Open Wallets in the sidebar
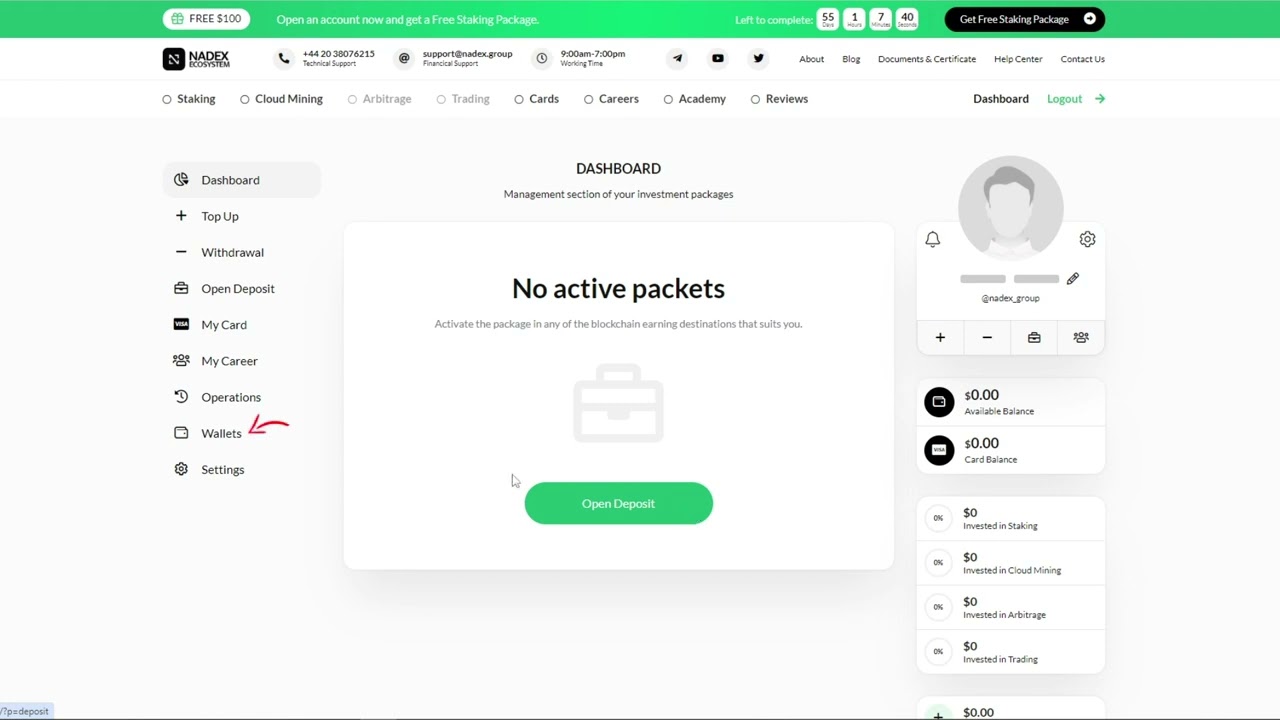This screenshot has height=720, width=1280. [x=221, y=433]
